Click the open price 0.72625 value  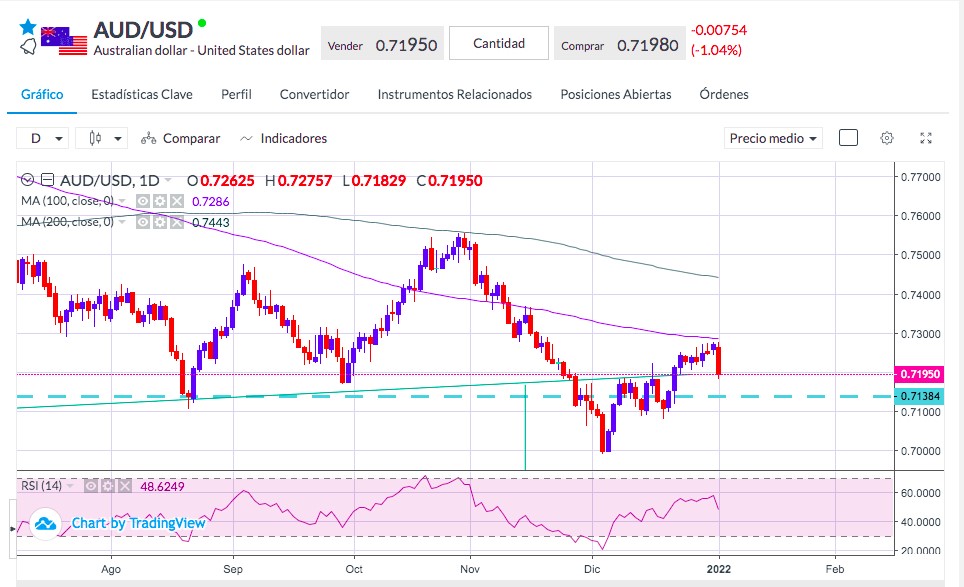click(227, 181)
